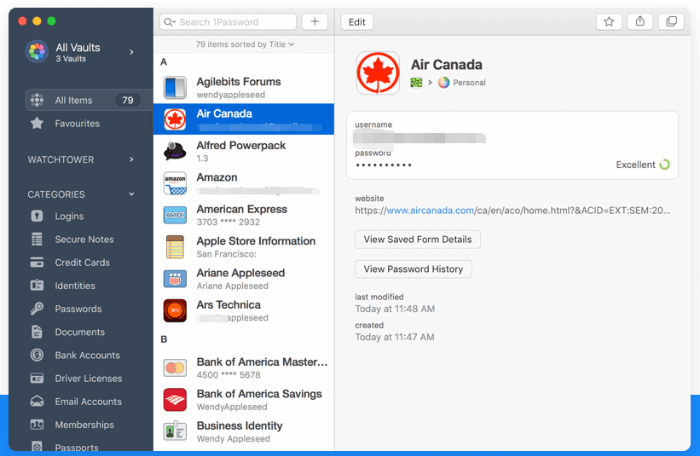Viewport: 700px width, 456px height.
Task: Select Bank of America Master... item
Action: pyautogui.click(x=244, y=368)
